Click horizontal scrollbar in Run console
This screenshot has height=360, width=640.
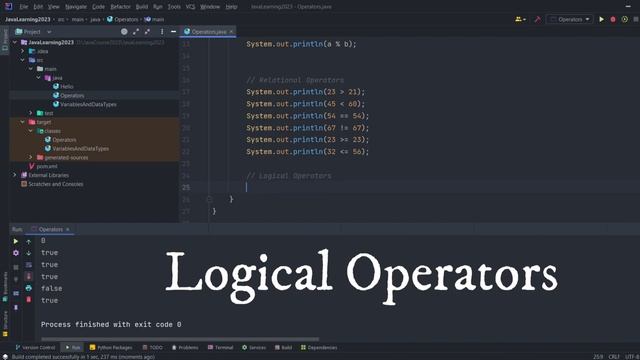(x=180, y=339)
